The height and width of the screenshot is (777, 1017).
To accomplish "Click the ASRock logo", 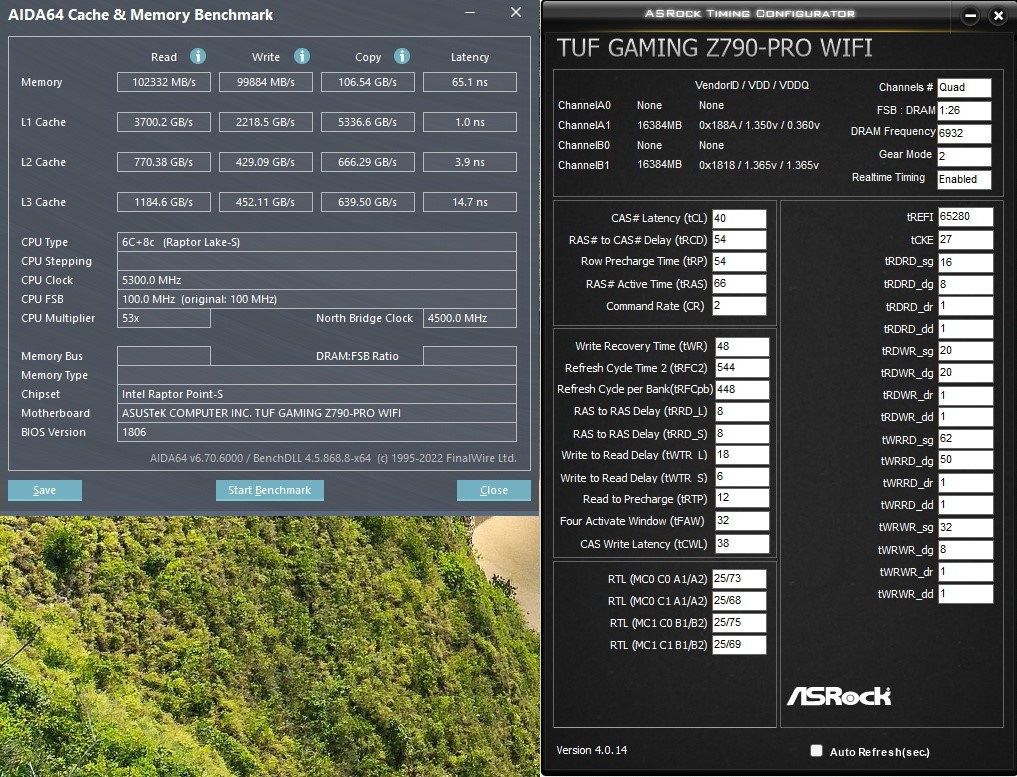I will (x=839, y=697).
